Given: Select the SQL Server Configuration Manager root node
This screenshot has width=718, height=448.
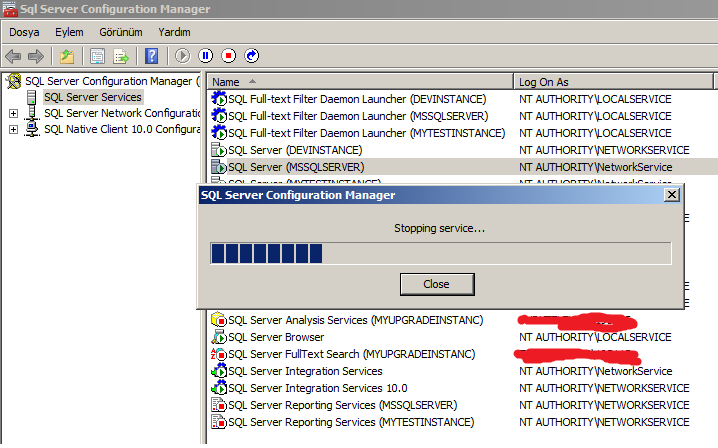Looking at the screenshot, I should [x=113, y=81].
